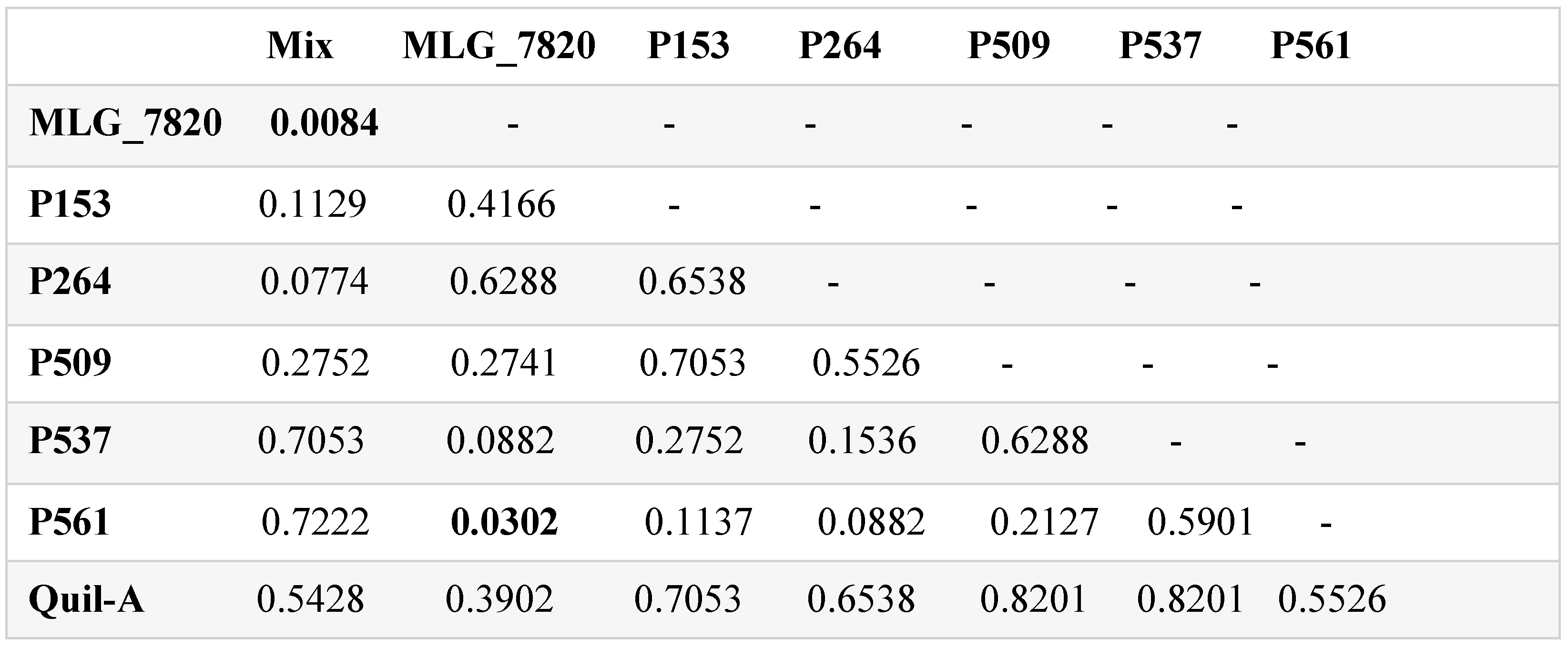Screen dimensions: 1568x648
Task: Select the 0.2741 cell
Action: (503, 363)
